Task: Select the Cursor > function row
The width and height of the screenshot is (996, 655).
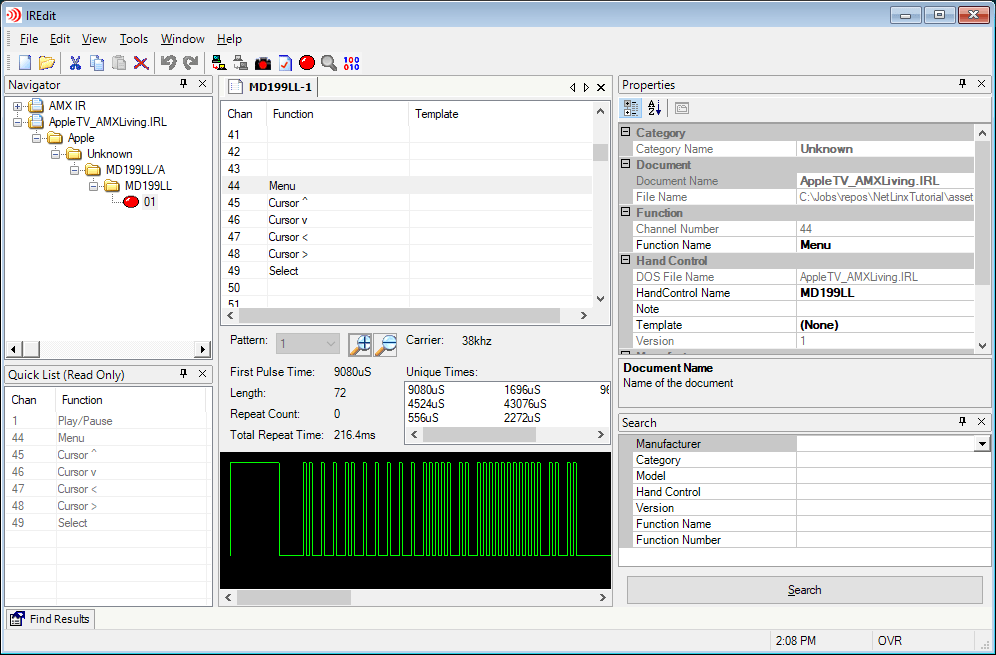Action: point(288,254)
